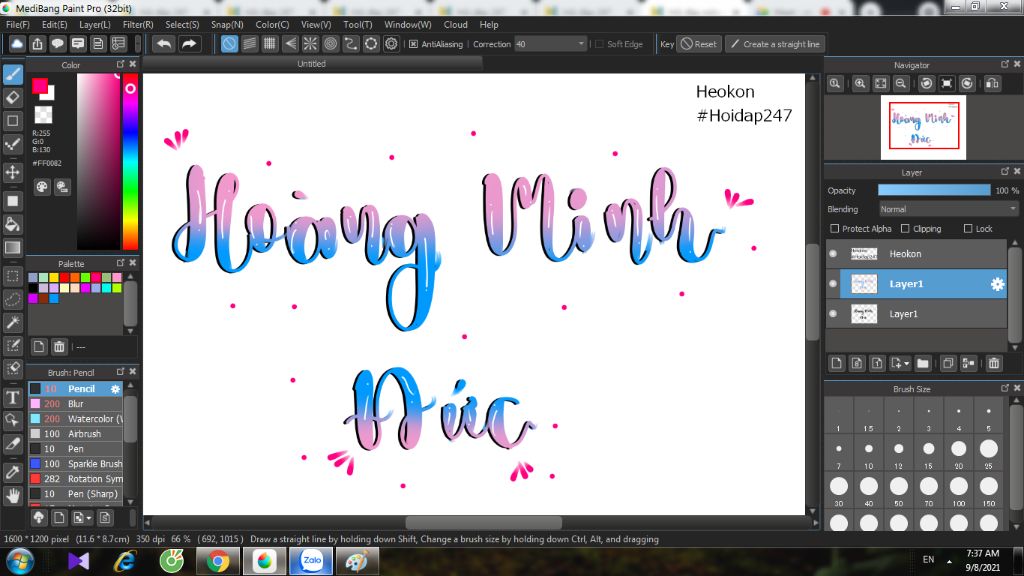This screenshot has width=1024, height=576.
Task: Pick the pink foreground color swatch
Action: click(40, 86)
